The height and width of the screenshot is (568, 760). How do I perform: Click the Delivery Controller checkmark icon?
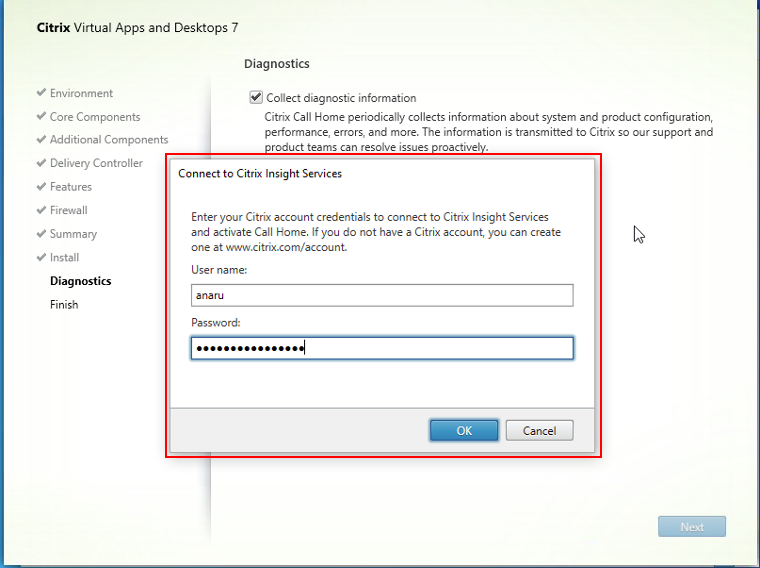pos(42,163)
